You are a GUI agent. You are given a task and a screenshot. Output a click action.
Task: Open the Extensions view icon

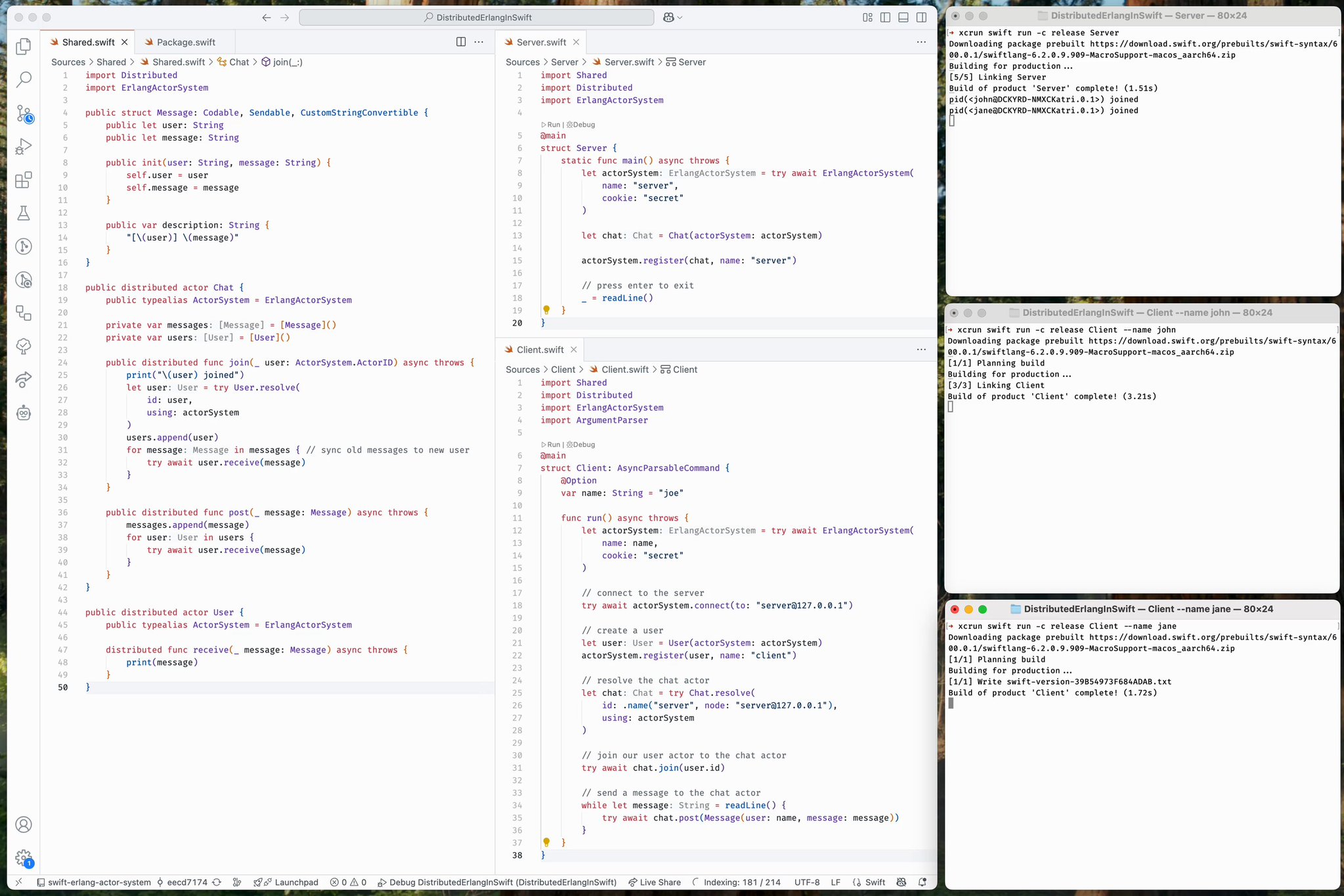(x=24, y=180)
